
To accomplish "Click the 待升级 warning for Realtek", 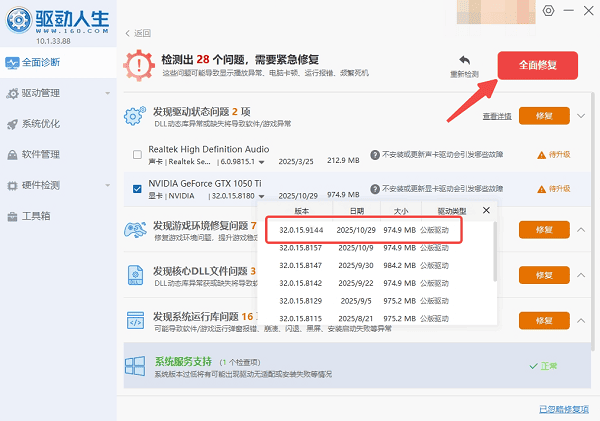I will click(554, 155).
